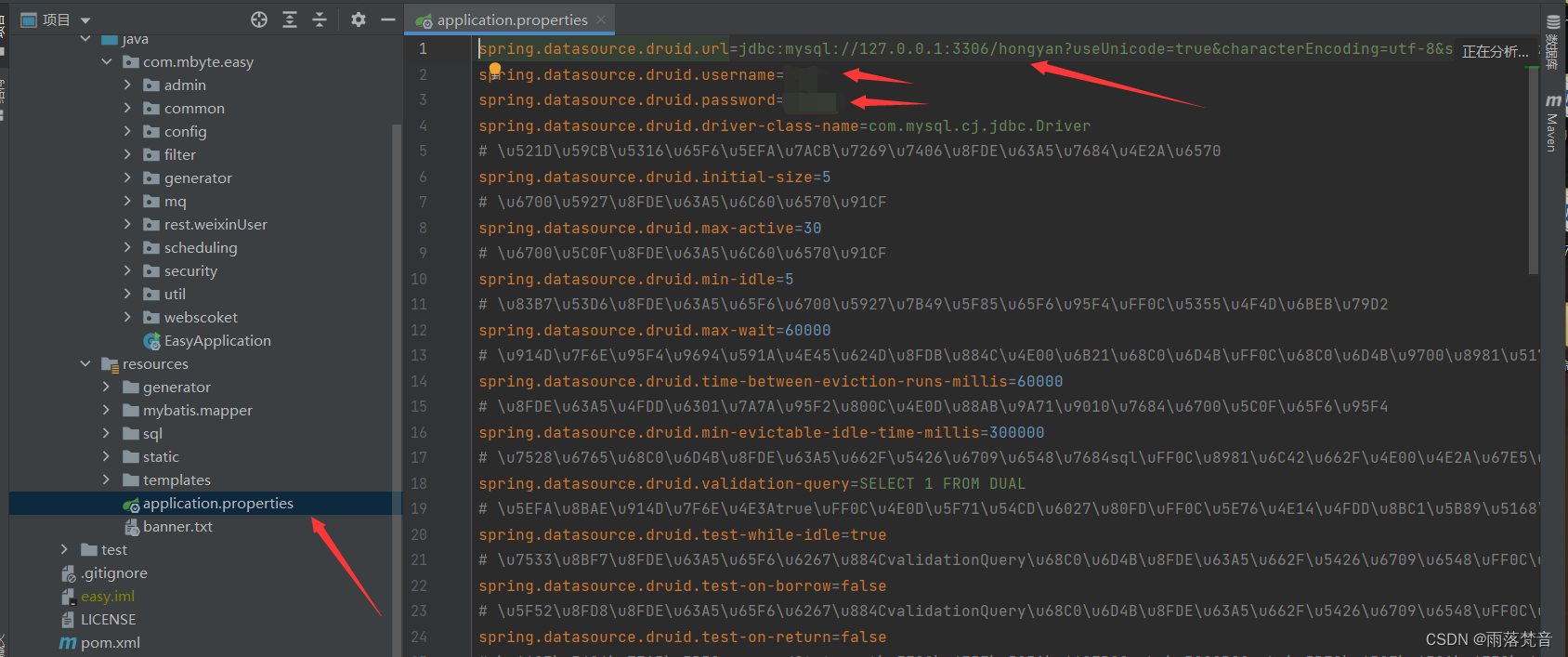Open the EasyApplication class
Screen dimensions: 1568x657
pyautogui.click(x=217, y=340)
